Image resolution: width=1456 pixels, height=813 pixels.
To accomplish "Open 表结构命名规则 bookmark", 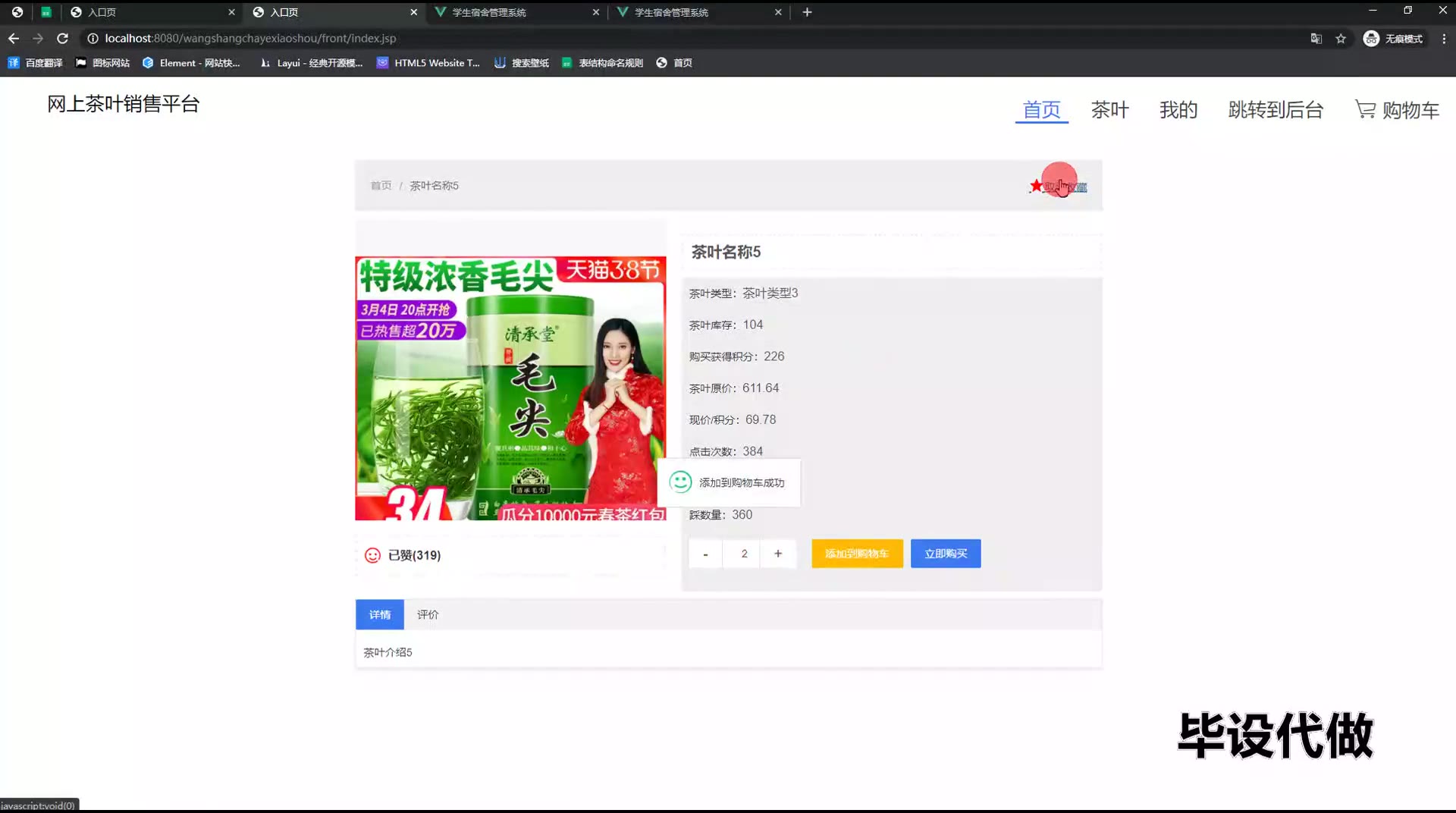I will [602, 63].
